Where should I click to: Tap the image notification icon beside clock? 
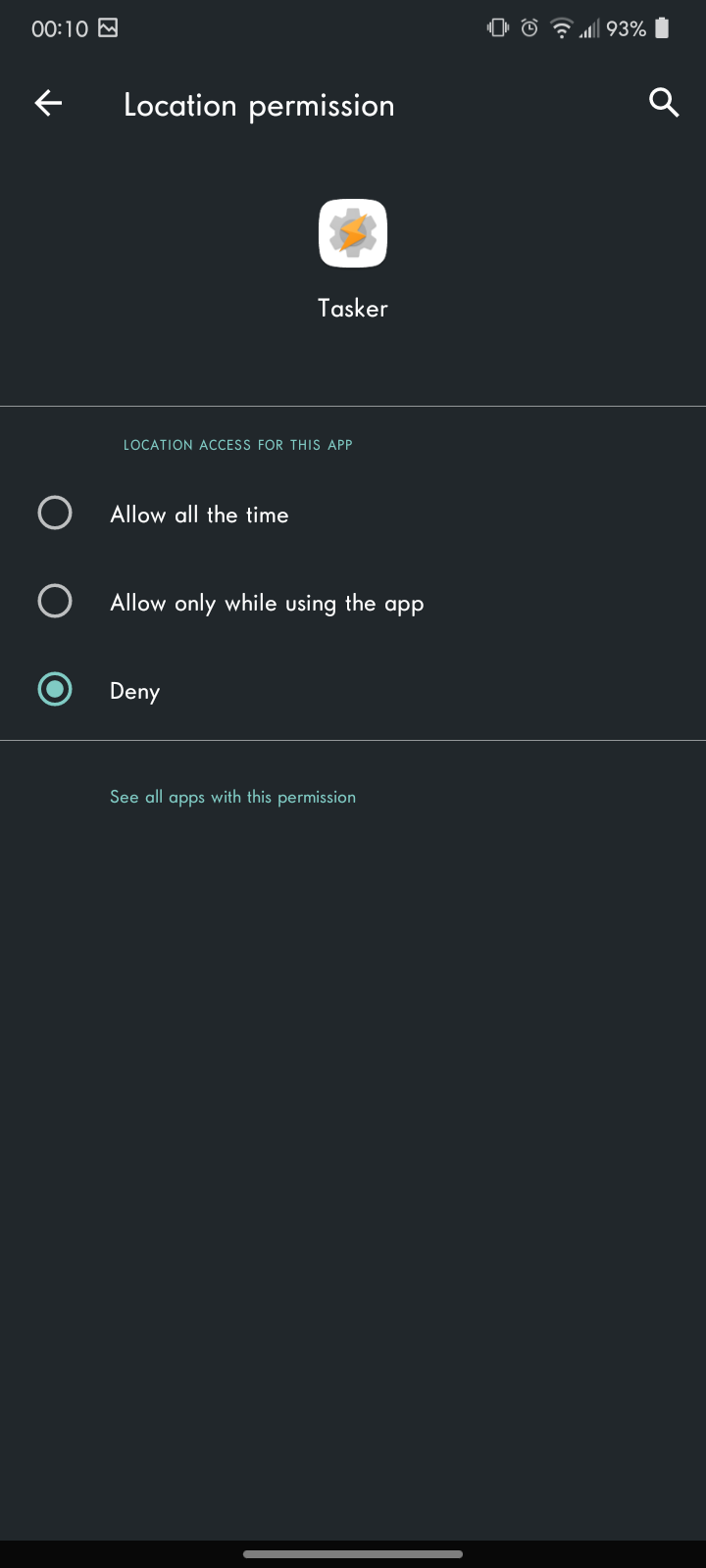(108, 28)
